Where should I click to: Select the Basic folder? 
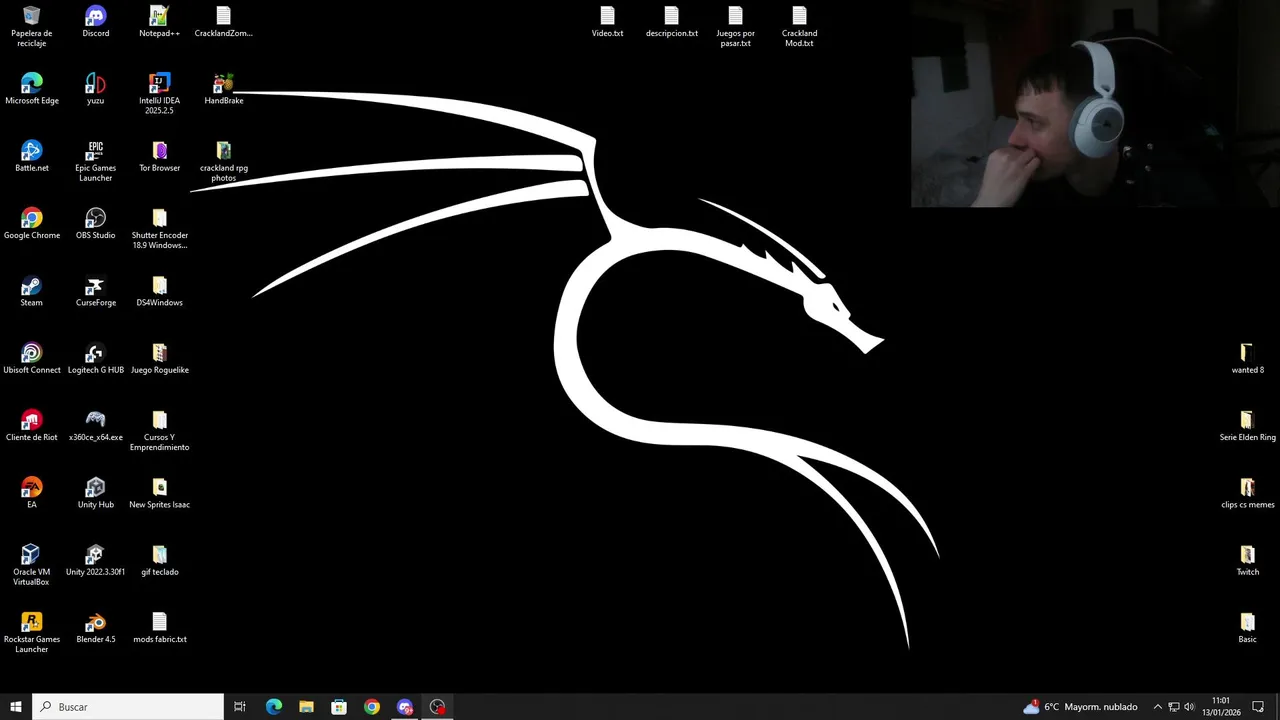pos(1247,627)
